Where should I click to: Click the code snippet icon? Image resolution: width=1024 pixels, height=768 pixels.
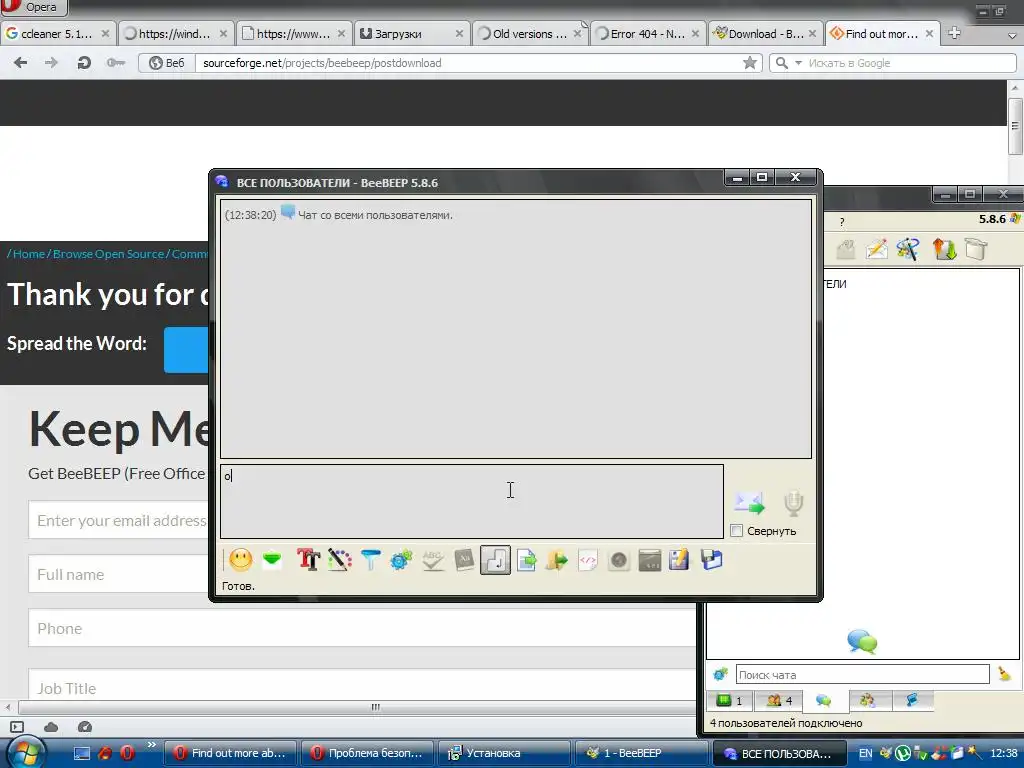pos(588,560)
